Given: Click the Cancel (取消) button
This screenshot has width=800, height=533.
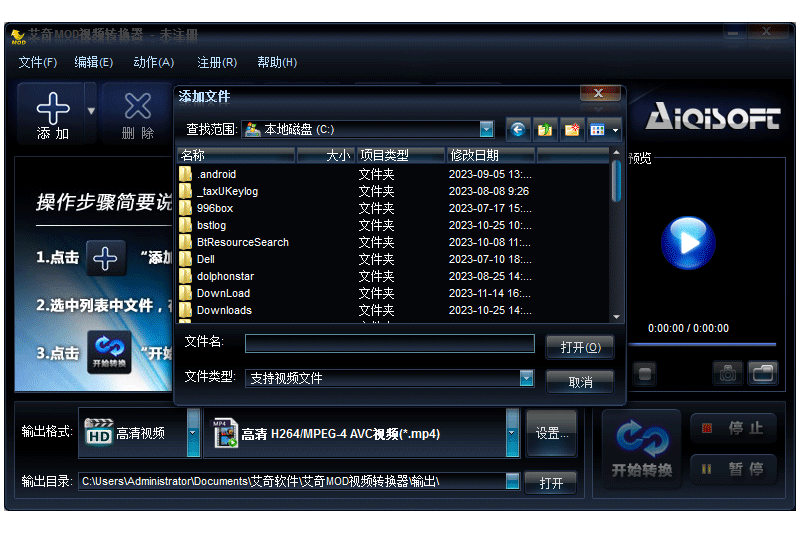Looking at the screenshot, I should tap(580, 382).
